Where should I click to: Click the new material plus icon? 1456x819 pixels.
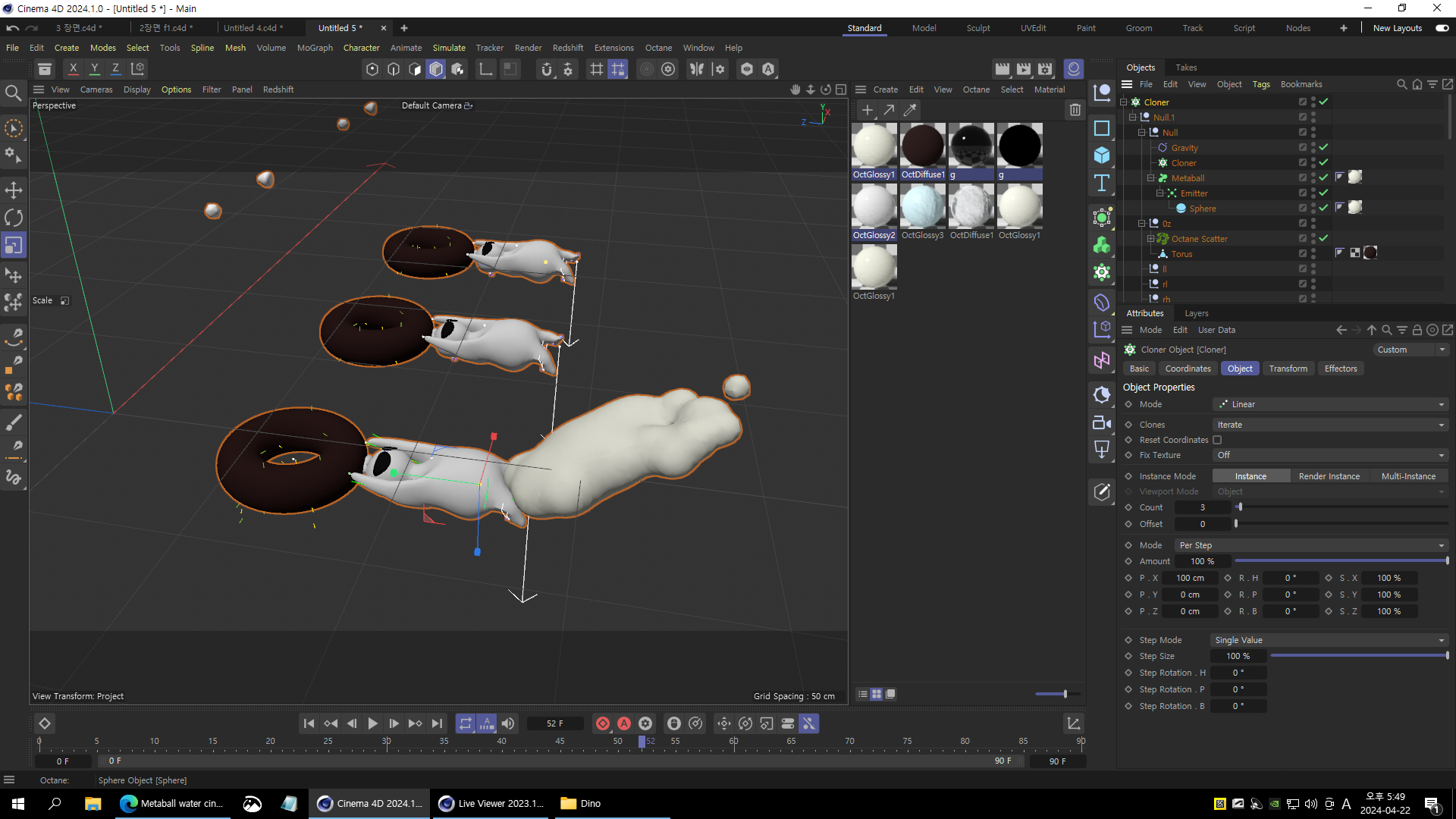pyautogui.click(x=867, y=111)
